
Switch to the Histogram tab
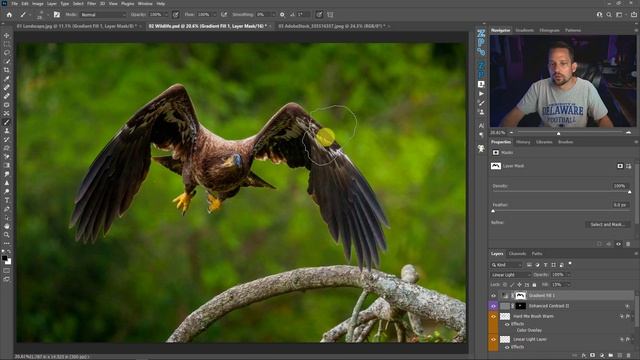click(549, 30)
